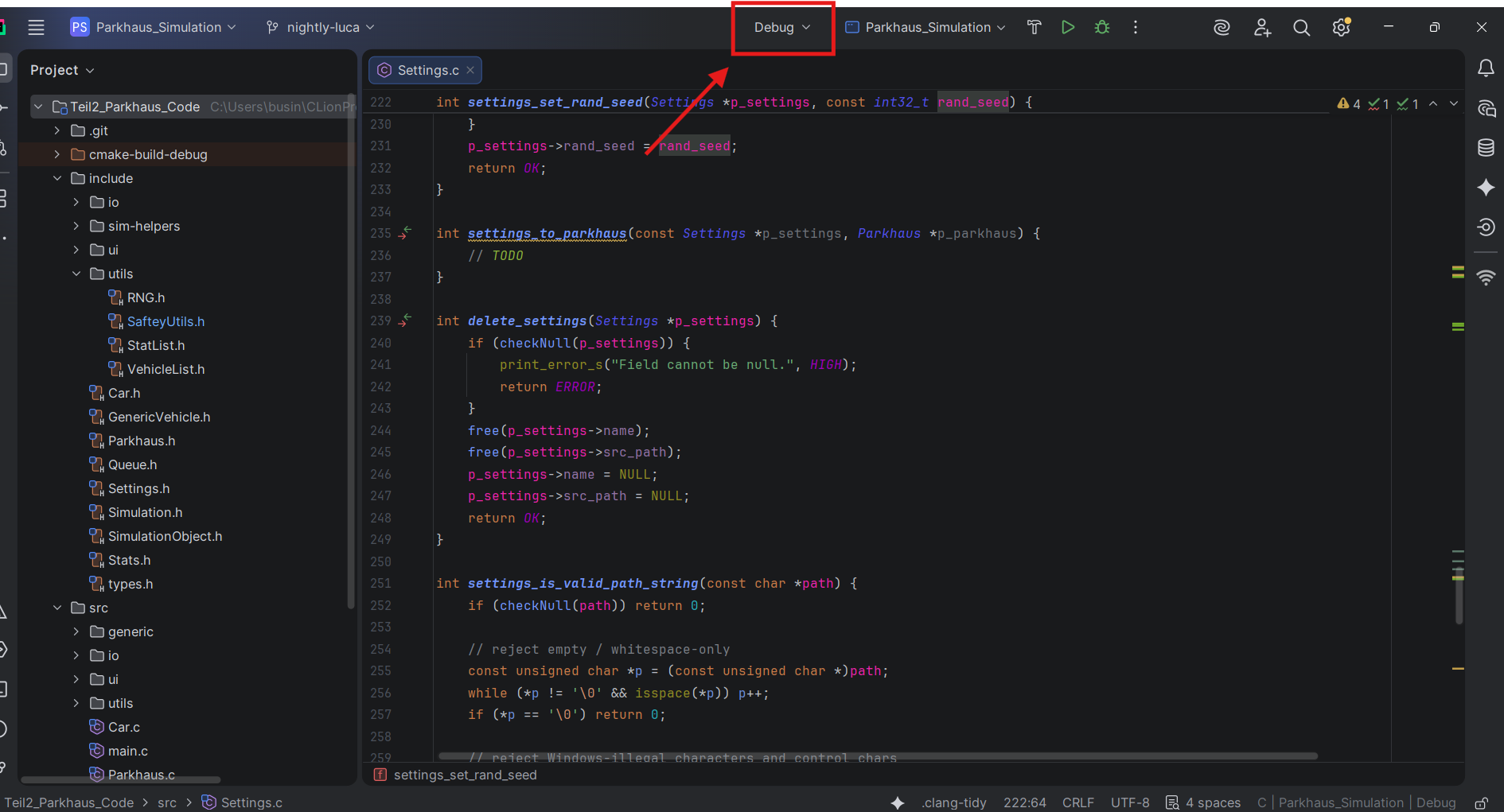Open the 4 spaces indent settings
The height and width of the screenshot is (812, 1504).
(1203, 802)
